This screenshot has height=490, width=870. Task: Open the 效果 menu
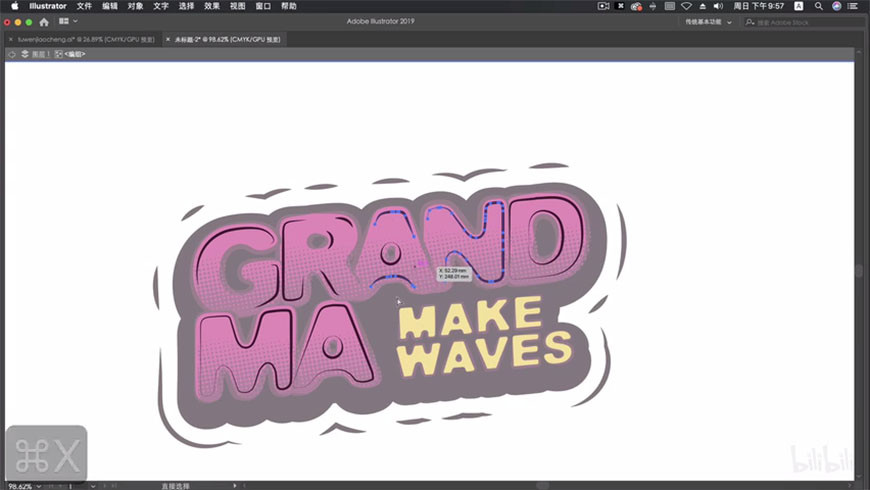(x=212, y=6)
